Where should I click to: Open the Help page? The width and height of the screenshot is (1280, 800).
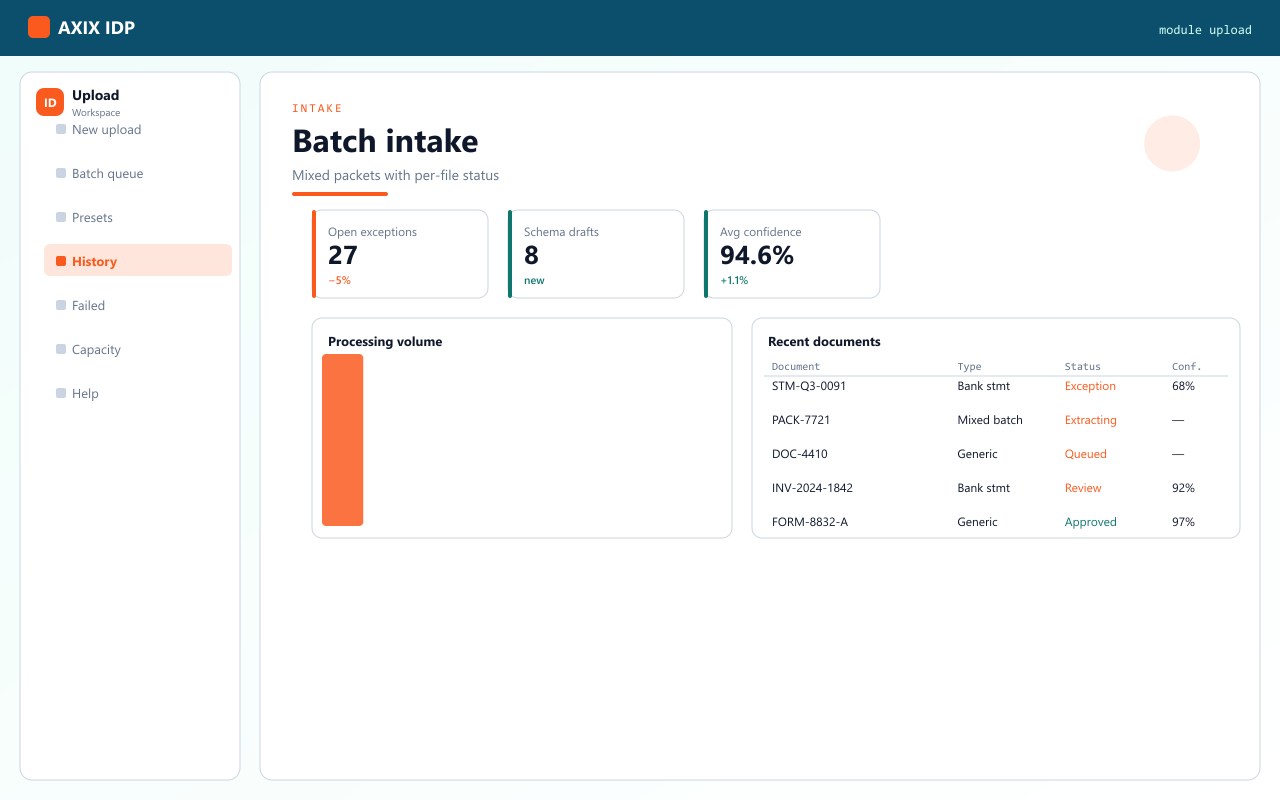tap(138, 394)
